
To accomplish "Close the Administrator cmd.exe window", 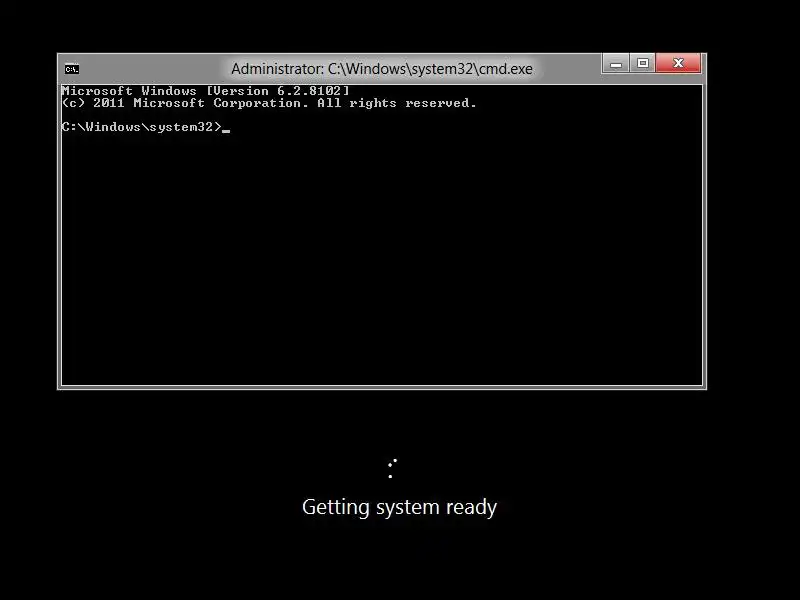I will (x=678, y=63).
